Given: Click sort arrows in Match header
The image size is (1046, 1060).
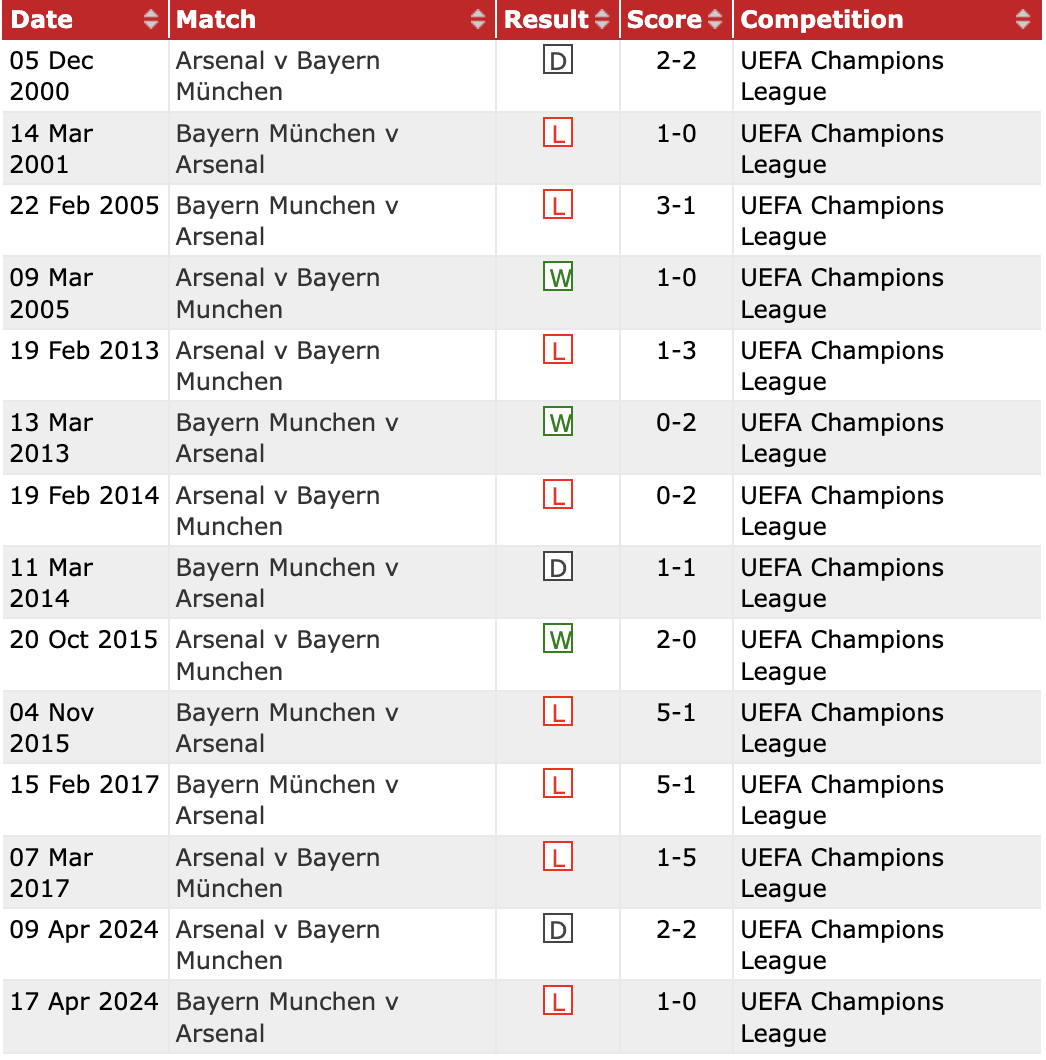Looking at the screenshot, I should (x=479, y=19).
